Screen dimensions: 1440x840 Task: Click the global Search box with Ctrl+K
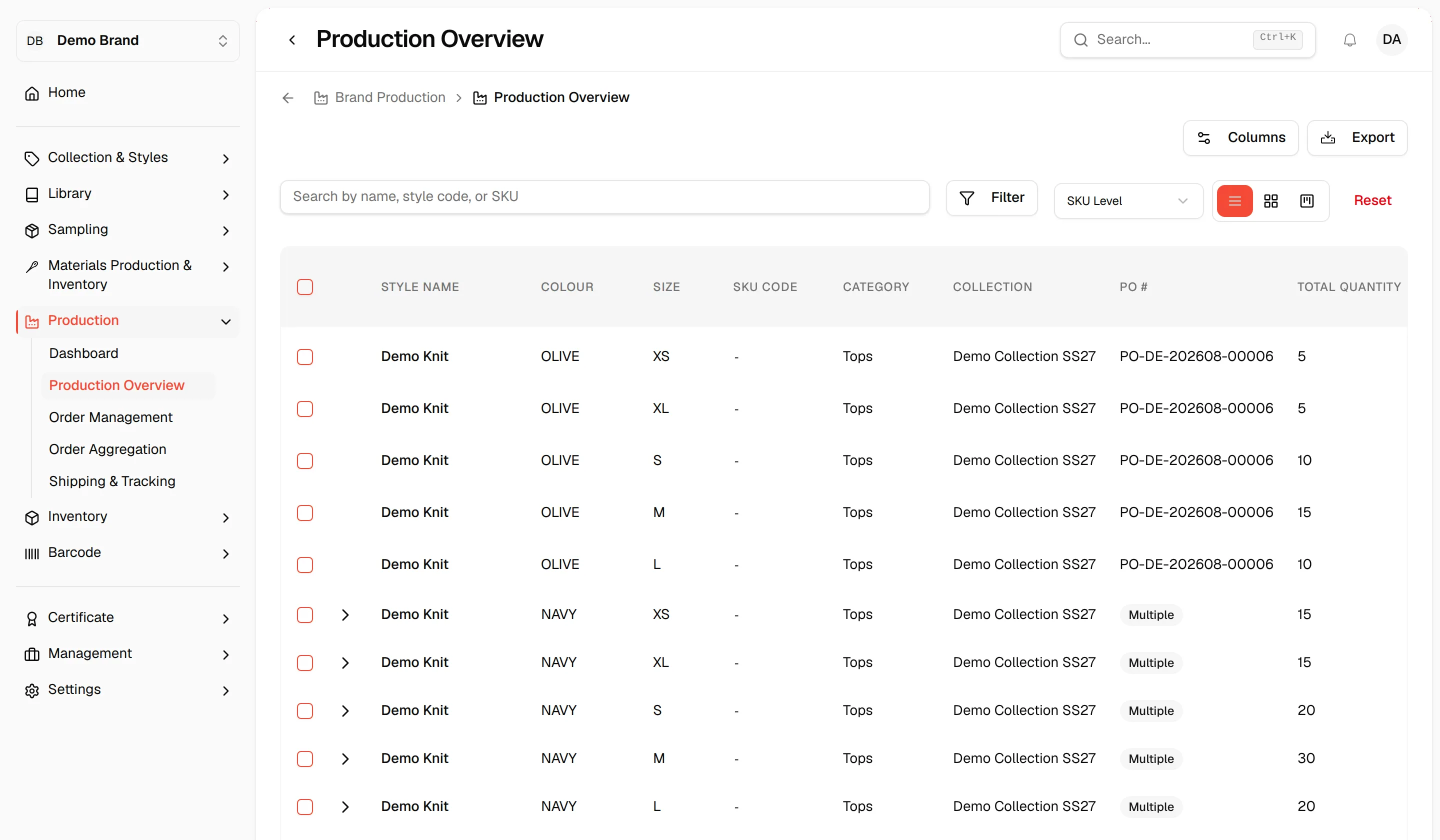click(1187, 40)
